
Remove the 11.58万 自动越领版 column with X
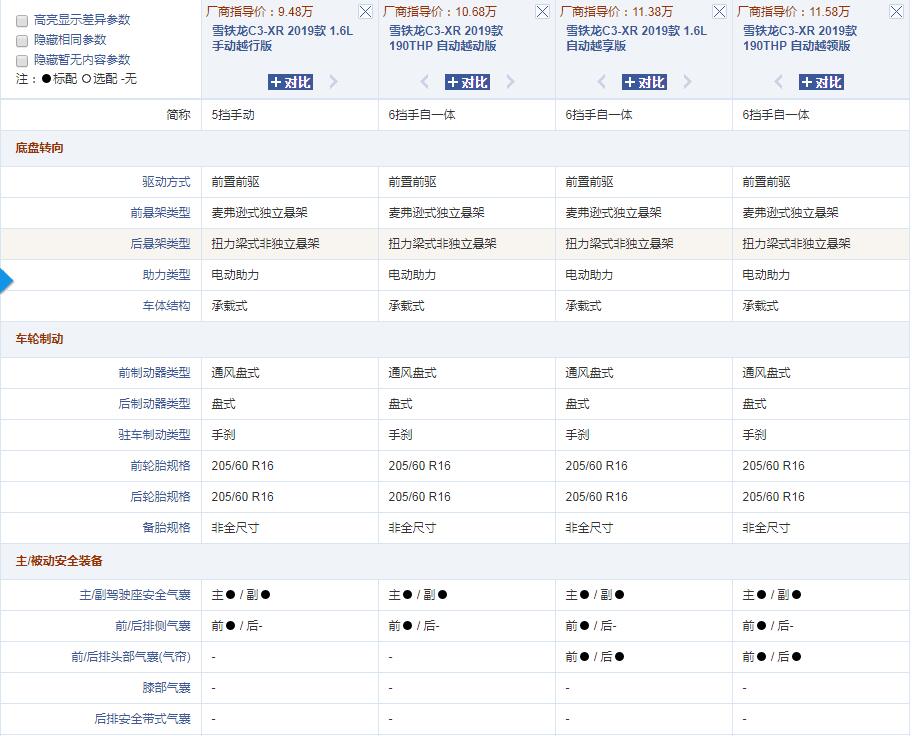pos(896,12)
